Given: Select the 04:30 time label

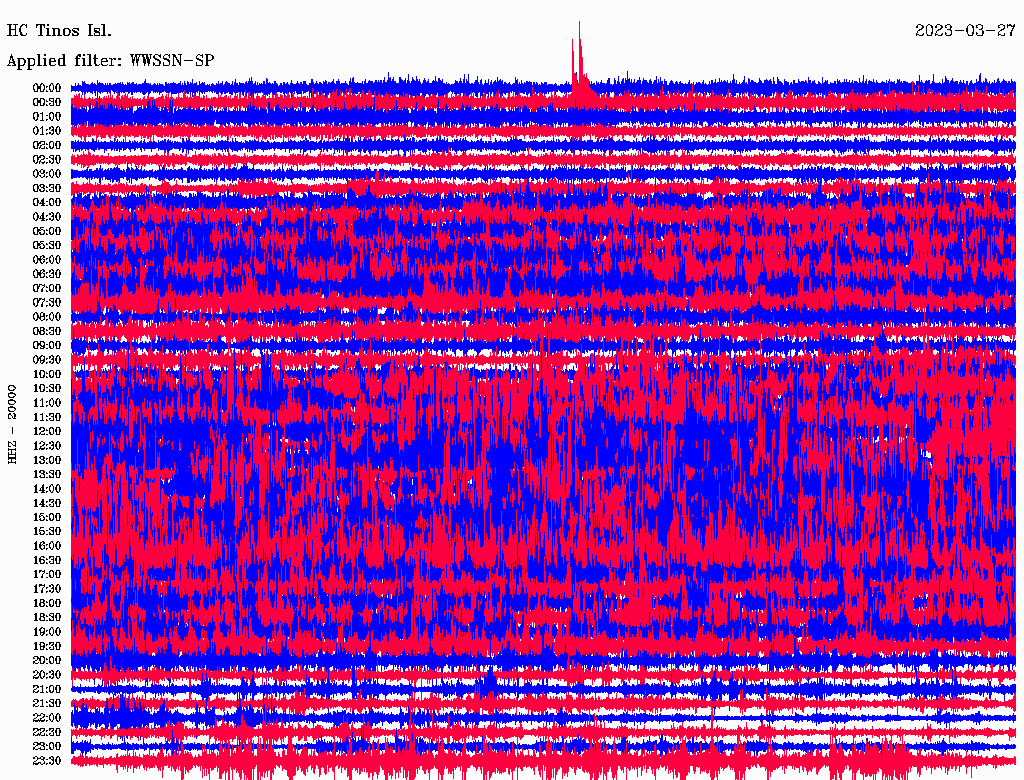Looking at the screenshot, I should coord(47,216).
